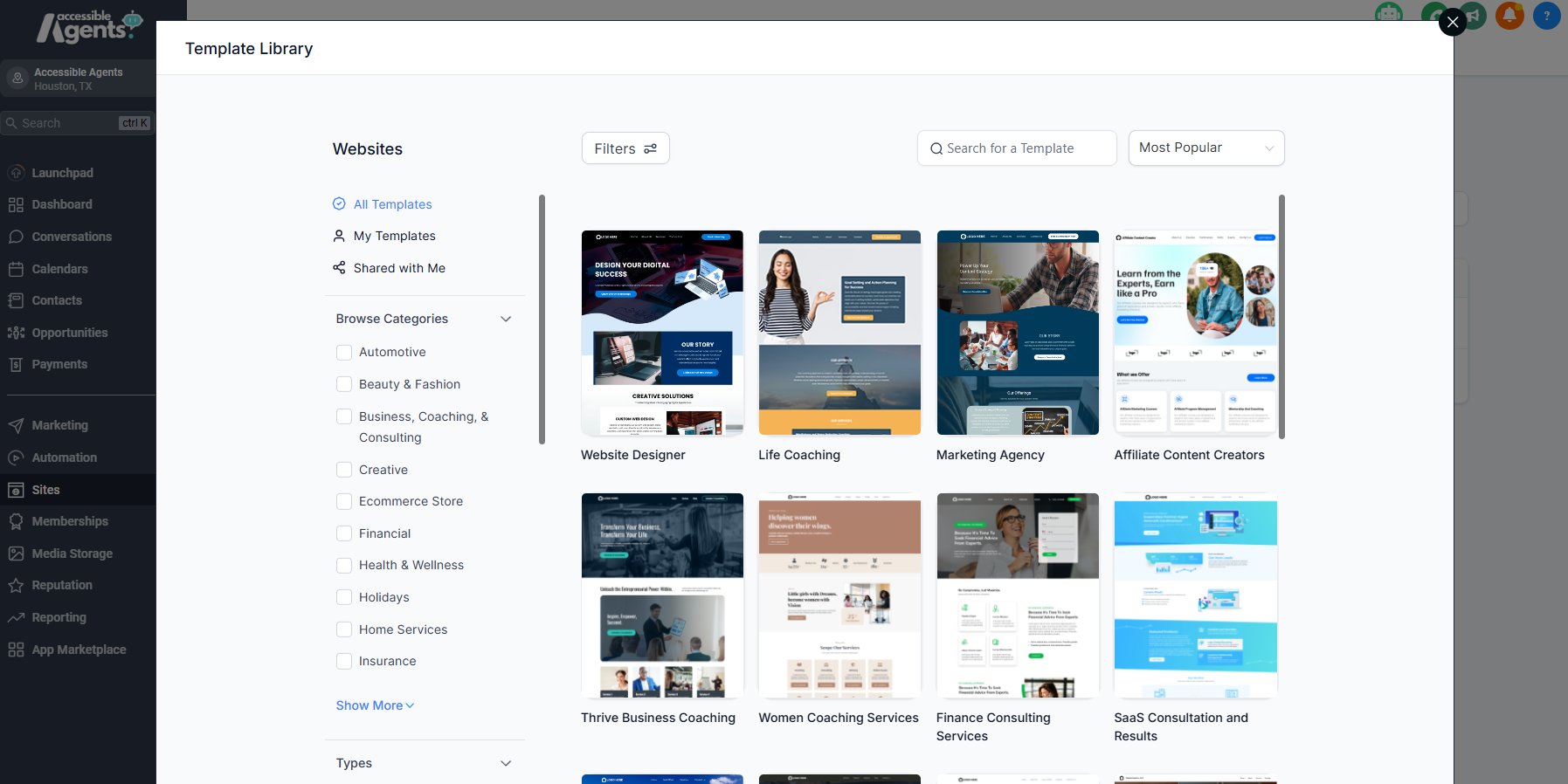Click the robot assistant icon in top bar
The image size is (1568, 784).
1389,13
